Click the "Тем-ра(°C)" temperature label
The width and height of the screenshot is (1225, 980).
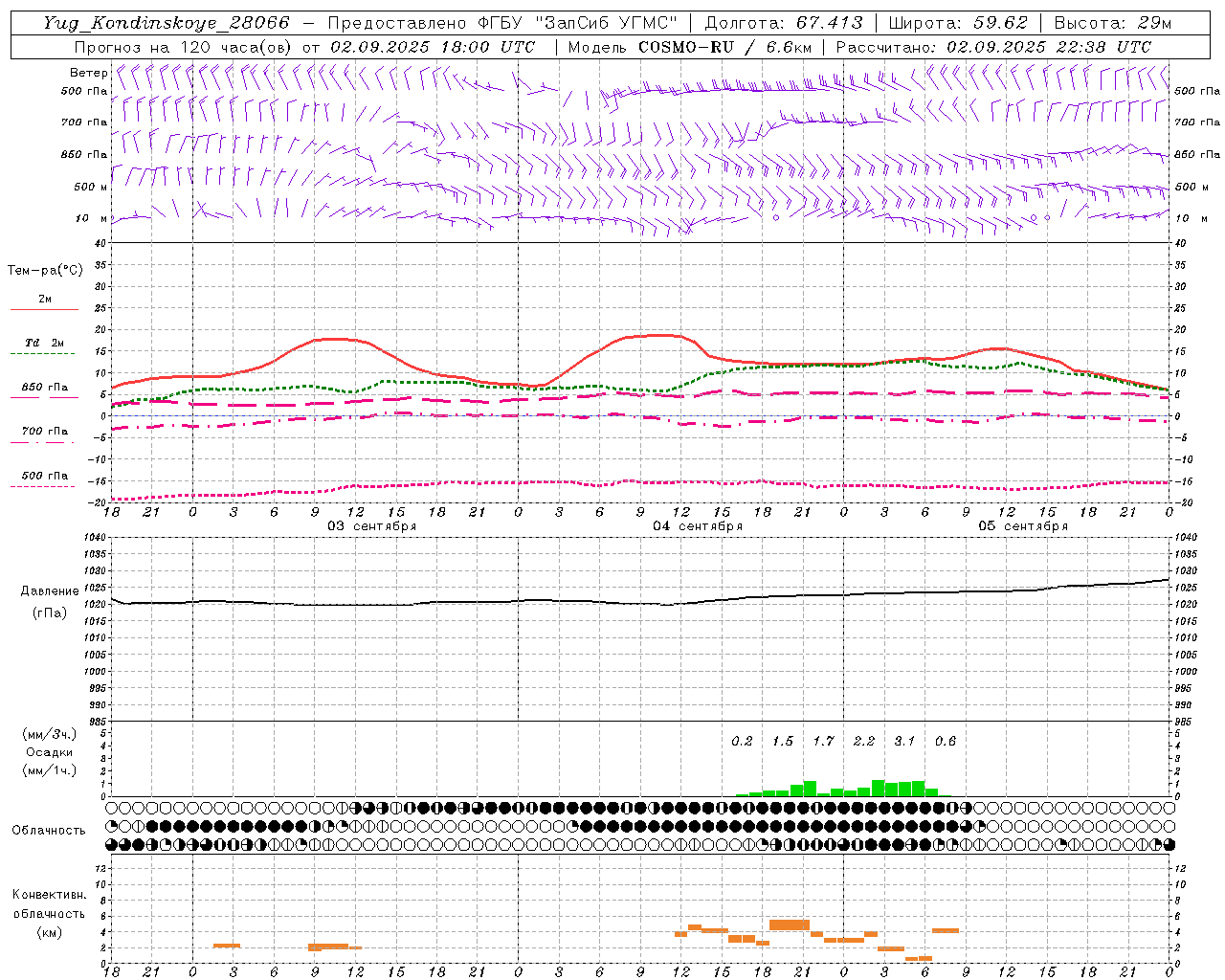[45, 271]
